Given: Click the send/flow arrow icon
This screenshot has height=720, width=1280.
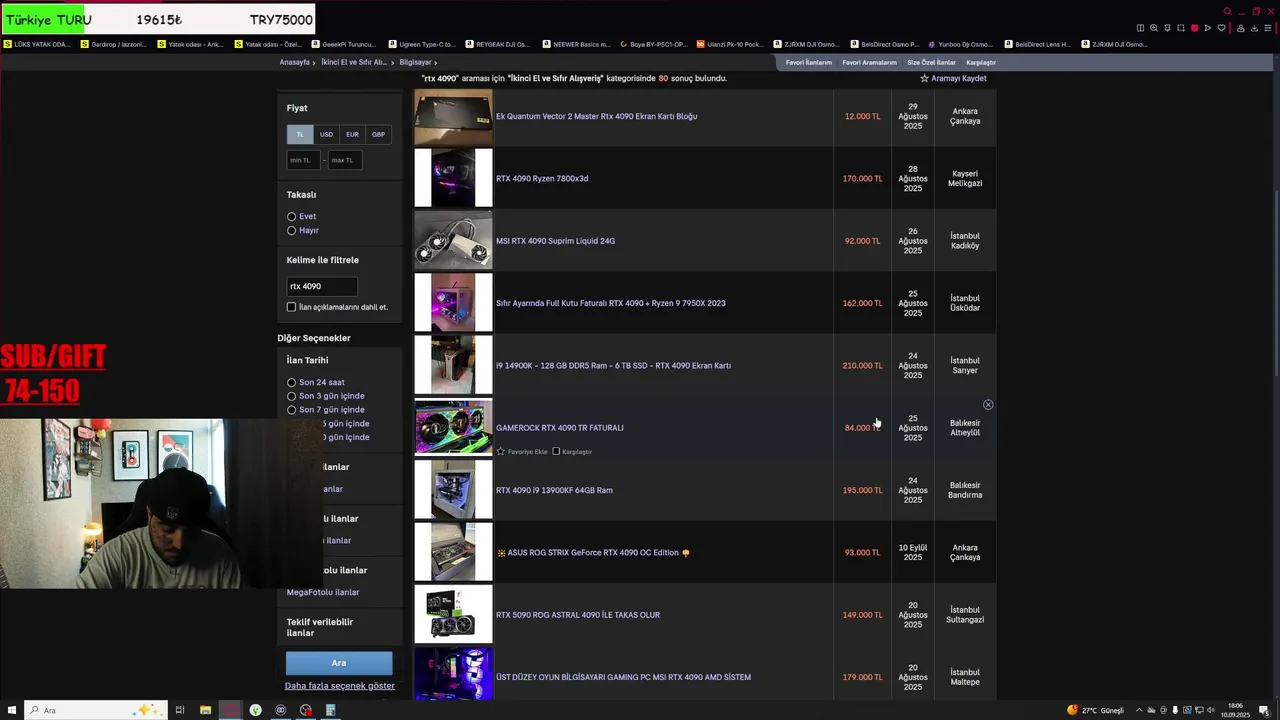Looking at the screenshot, I should coord(1208,28).
